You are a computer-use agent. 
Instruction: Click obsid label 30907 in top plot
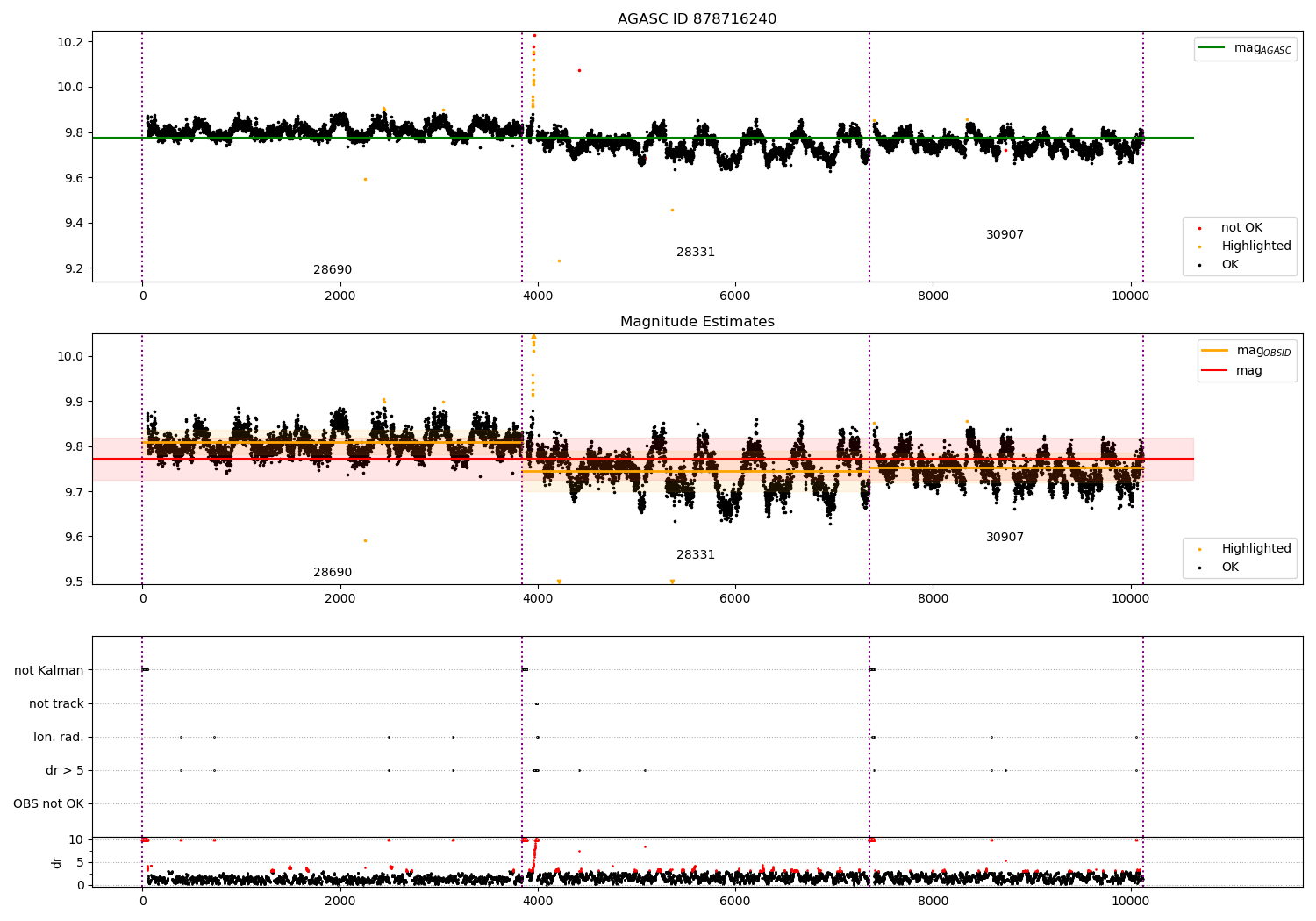tap(1005, 234)
